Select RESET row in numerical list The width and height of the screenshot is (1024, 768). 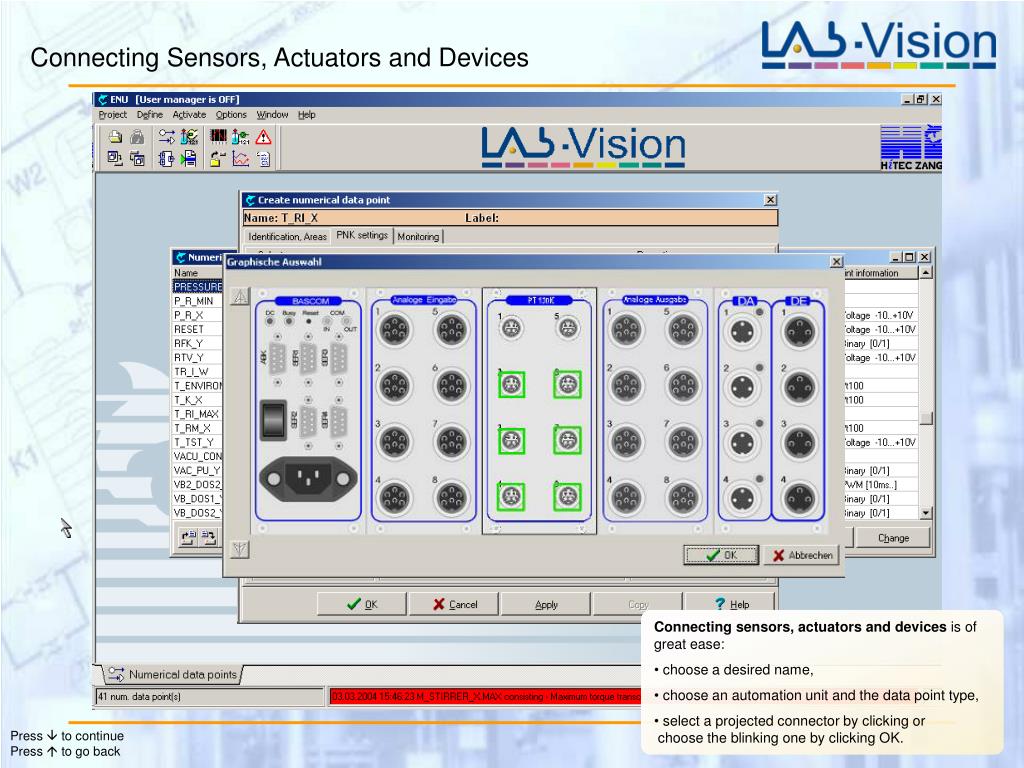[x=197, y=329]
